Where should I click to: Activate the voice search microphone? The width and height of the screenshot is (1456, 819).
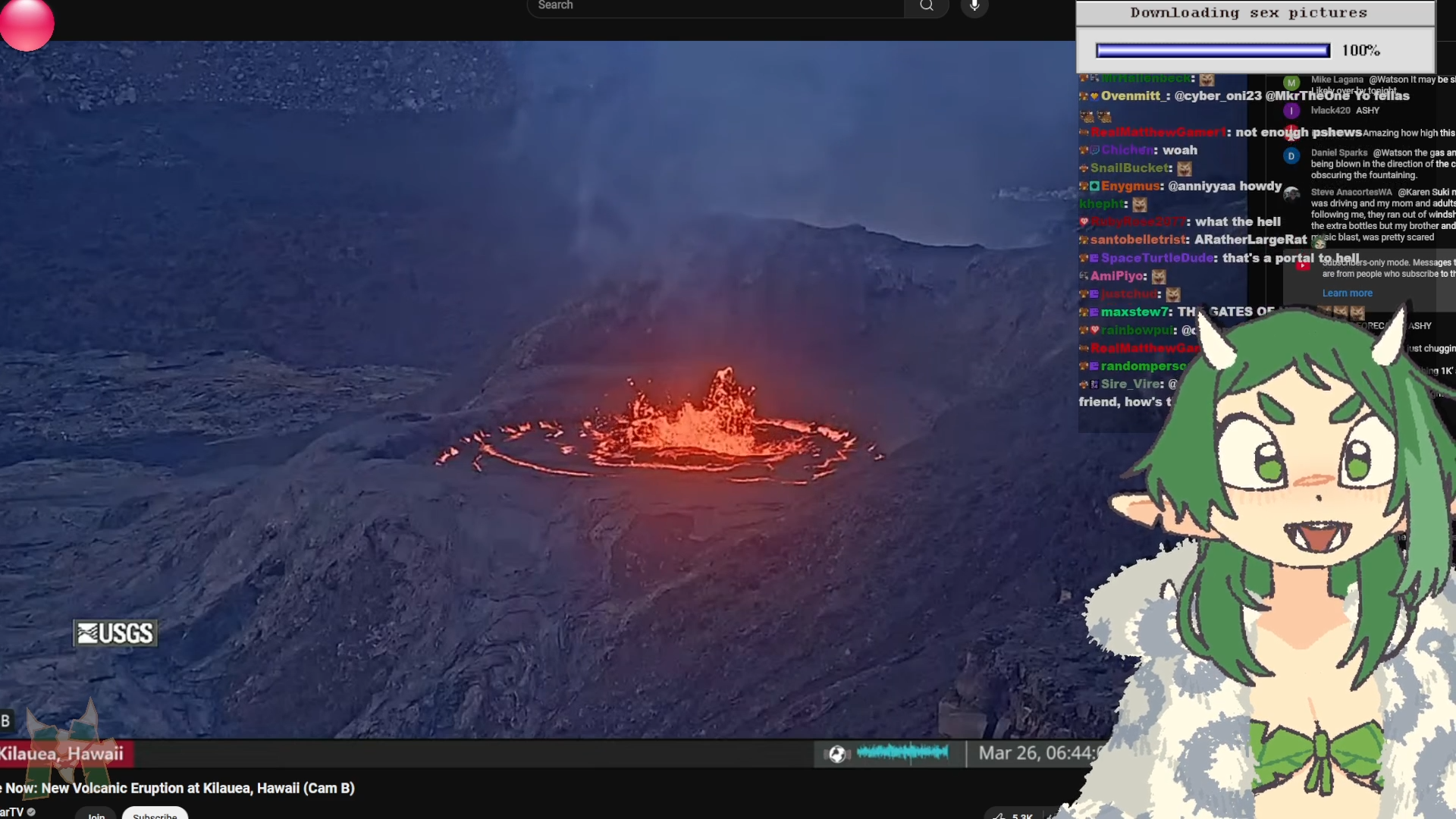click(x=974, y=7)
